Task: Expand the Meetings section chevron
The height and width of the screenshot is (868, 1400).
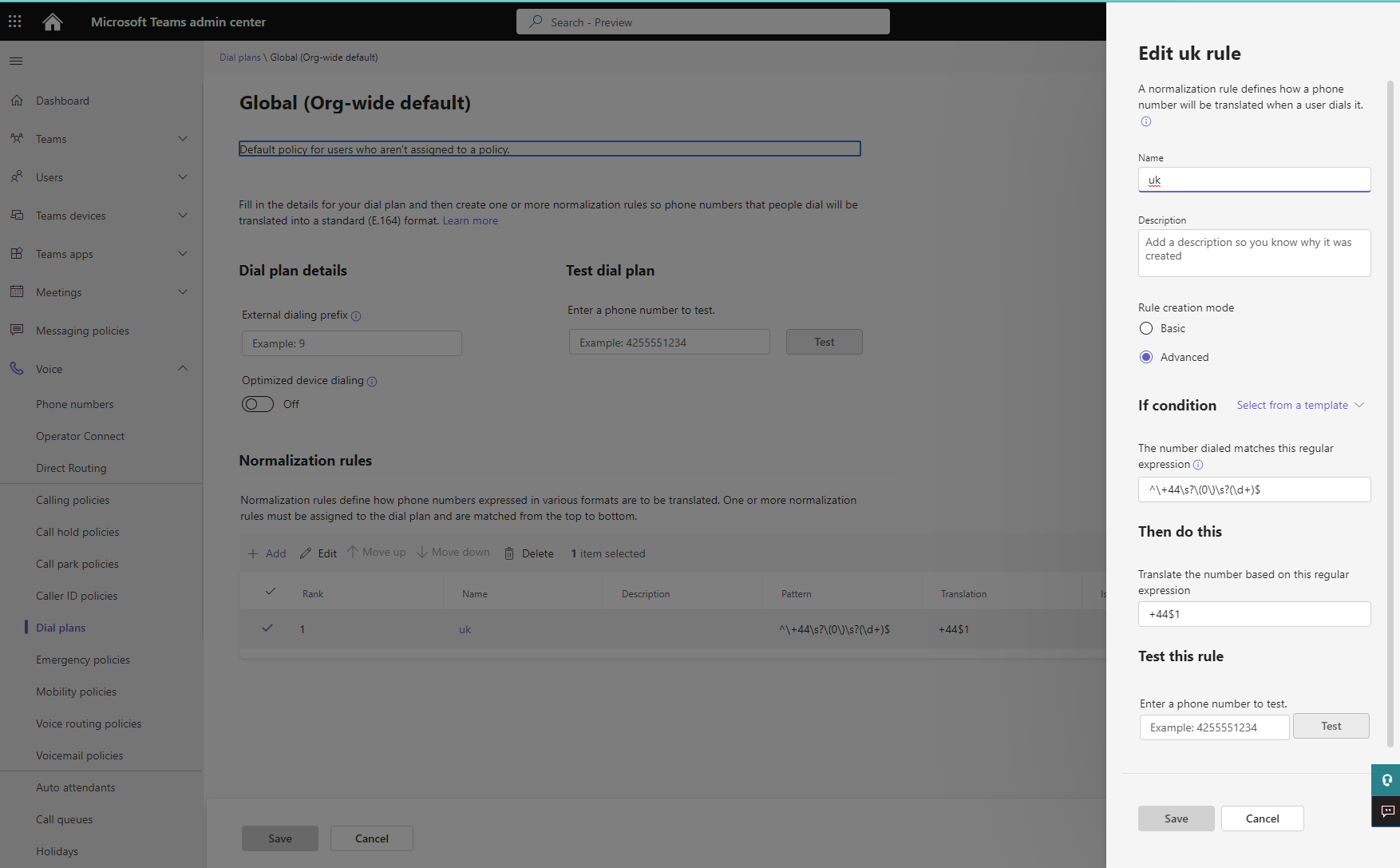Action: point(183,292)
